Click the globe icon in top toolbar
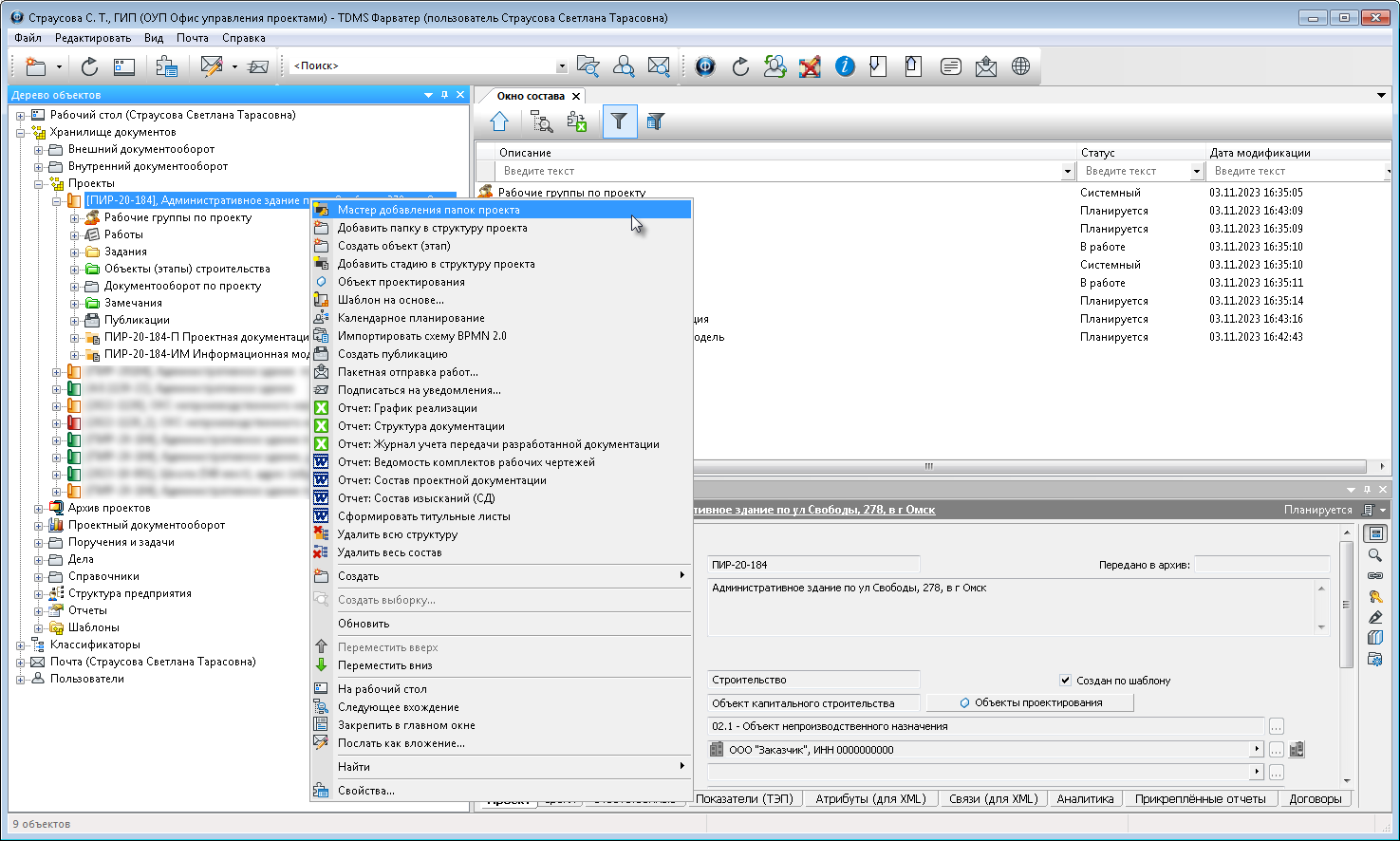The height and width of the screenshot is (841, 1400). [x=1020, y=66]
